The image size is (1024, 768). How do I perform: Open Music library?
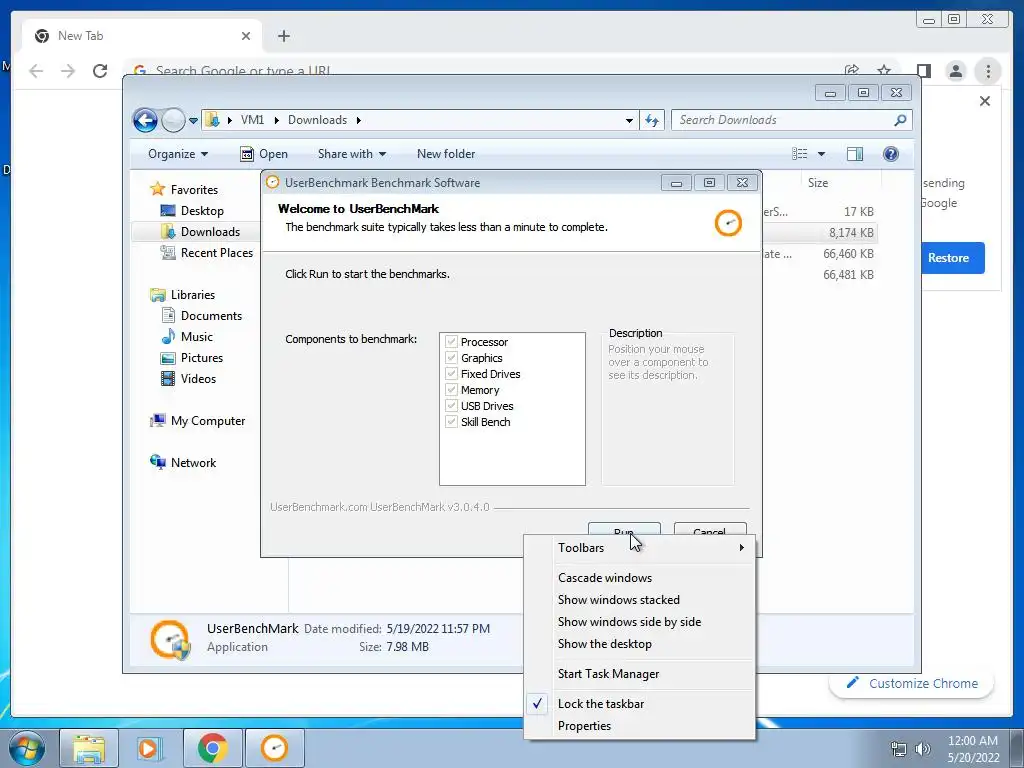[x=187, y=337]
